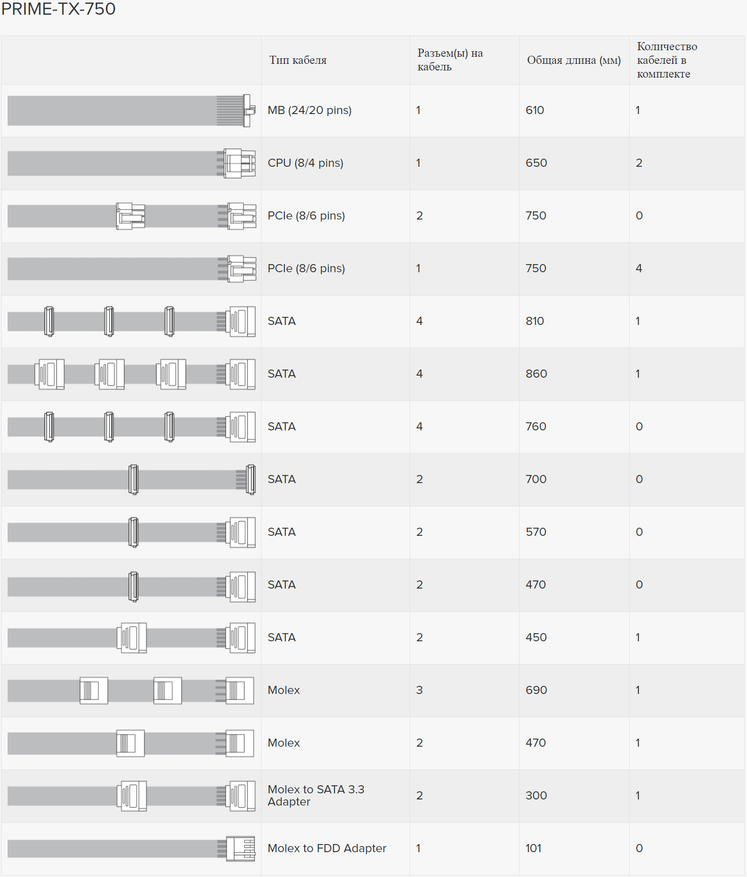Viewport: 747px width, 877px height.
Task: Click the 'Разъем(ы) на кабель' column header
Action: [x=450, y=60]
